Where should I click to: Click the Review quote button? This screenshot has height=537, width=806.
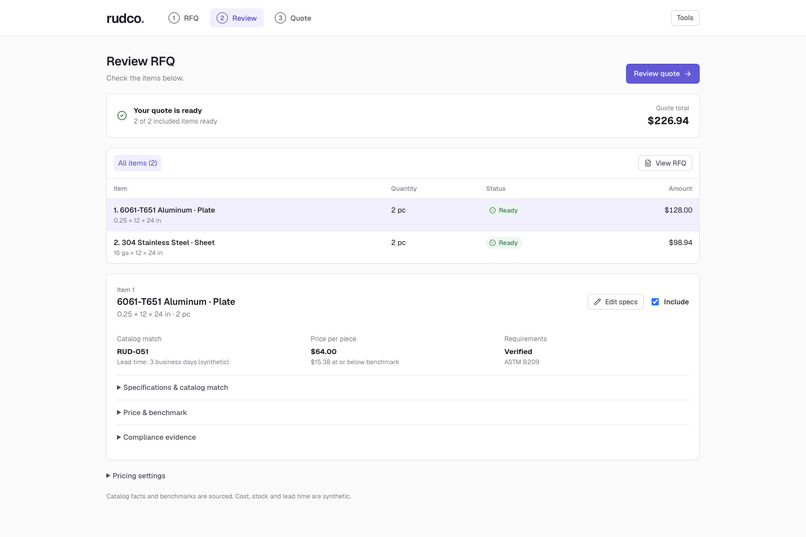coord(662,73)
